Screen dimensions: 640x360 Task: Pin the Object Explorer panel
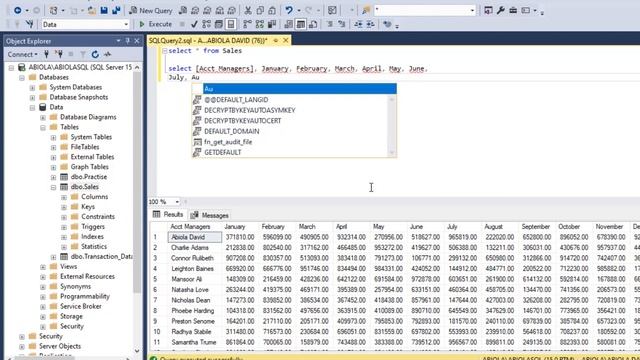tap(127, 41)
